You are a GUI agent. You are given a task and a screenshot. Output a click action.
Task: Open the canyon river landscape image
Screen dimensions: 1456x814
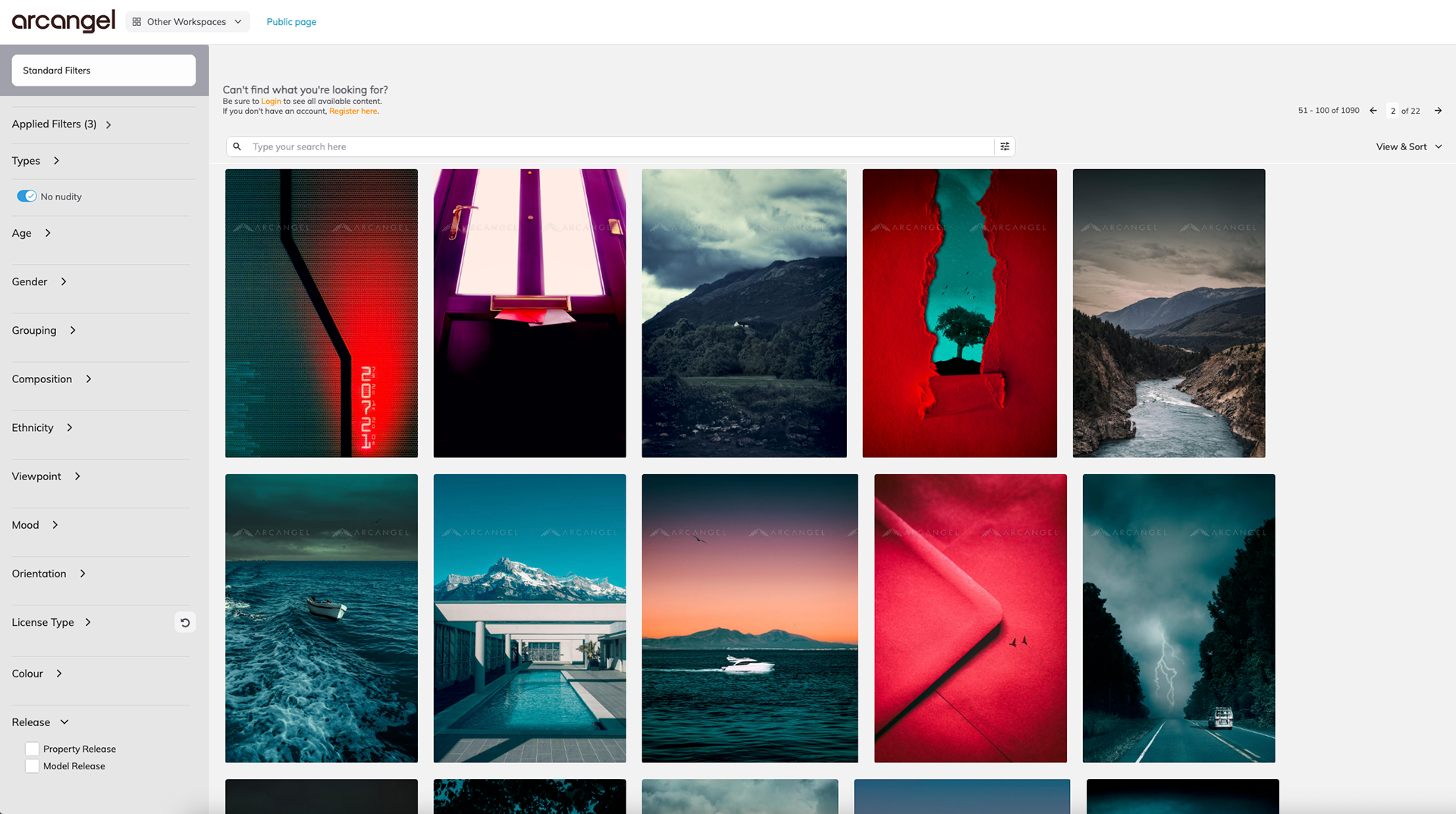coord(1169,313)
